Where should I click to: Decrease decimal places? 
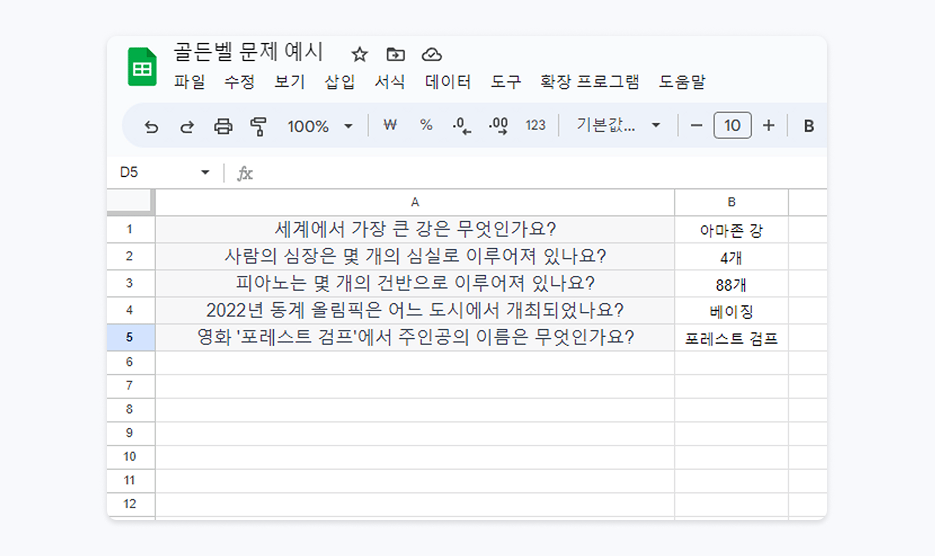pyautogui.click(x=462, y=126)
